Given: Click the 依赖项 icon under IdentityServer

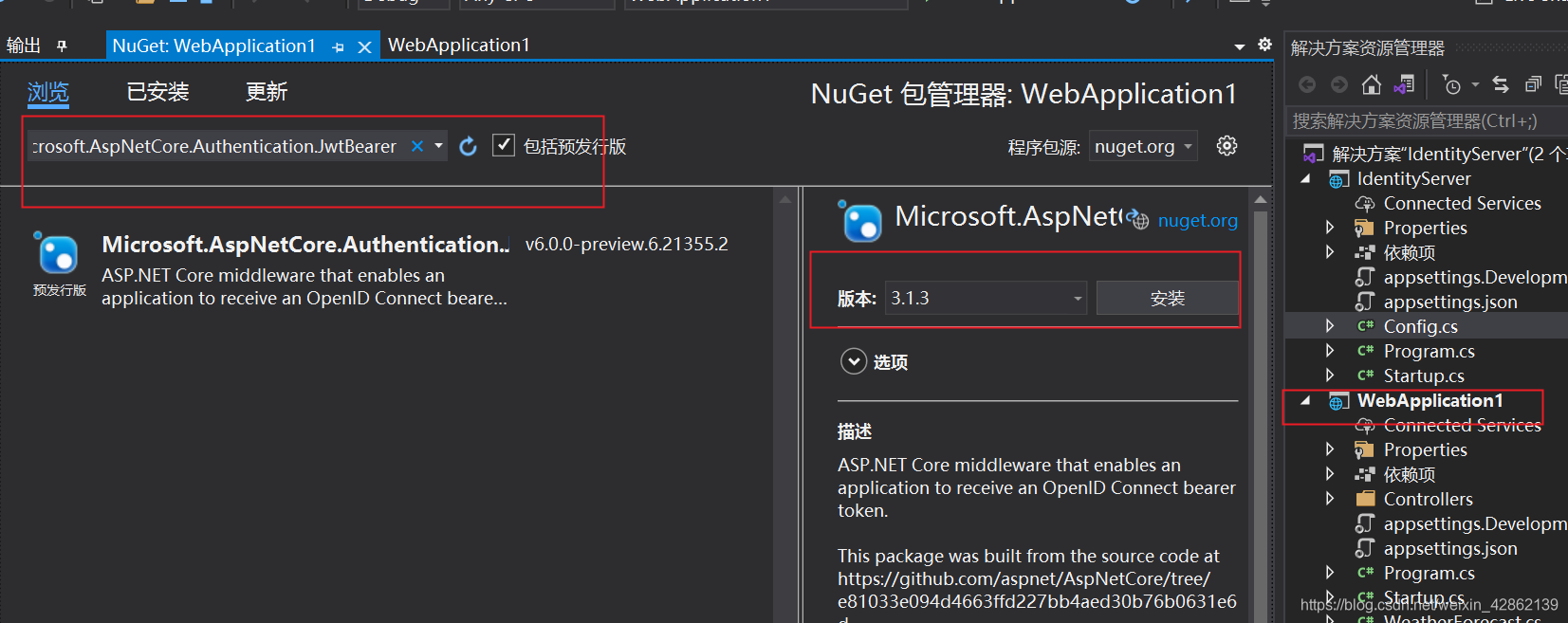Looking at the screenshot, I should [1365, 252].
